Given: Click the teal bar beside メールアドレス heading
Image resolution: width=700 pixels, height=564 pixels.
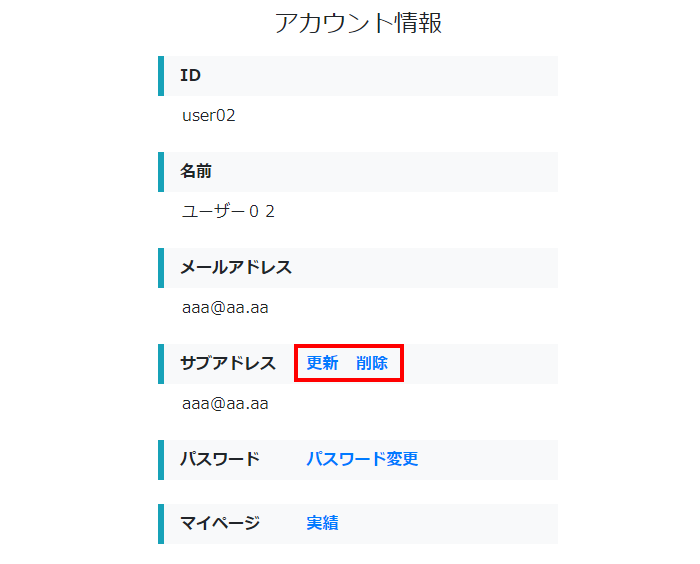Looking at the screenshot, I should 161,268.
